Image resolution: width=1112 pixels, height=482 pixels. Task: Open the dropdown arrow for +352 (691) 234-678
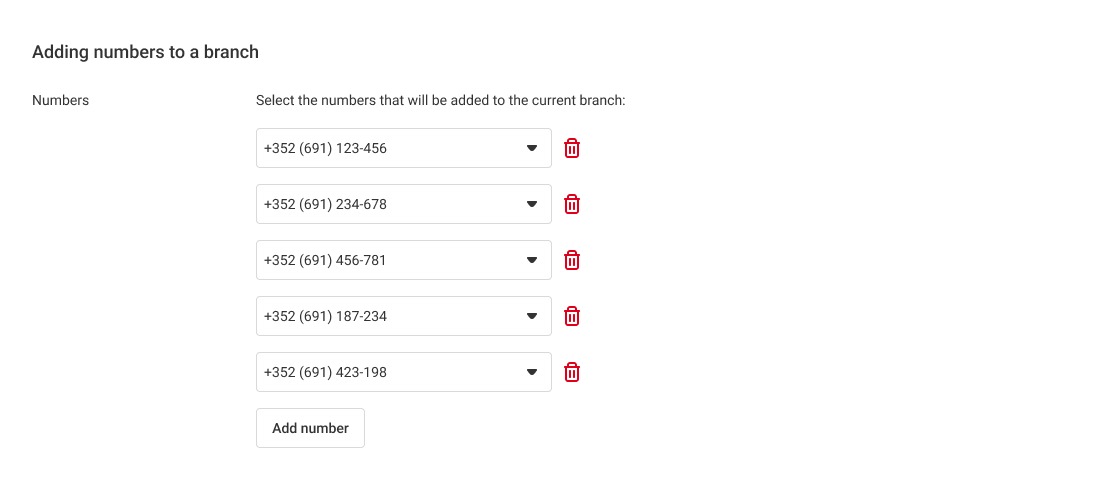(x=532, y=204)
